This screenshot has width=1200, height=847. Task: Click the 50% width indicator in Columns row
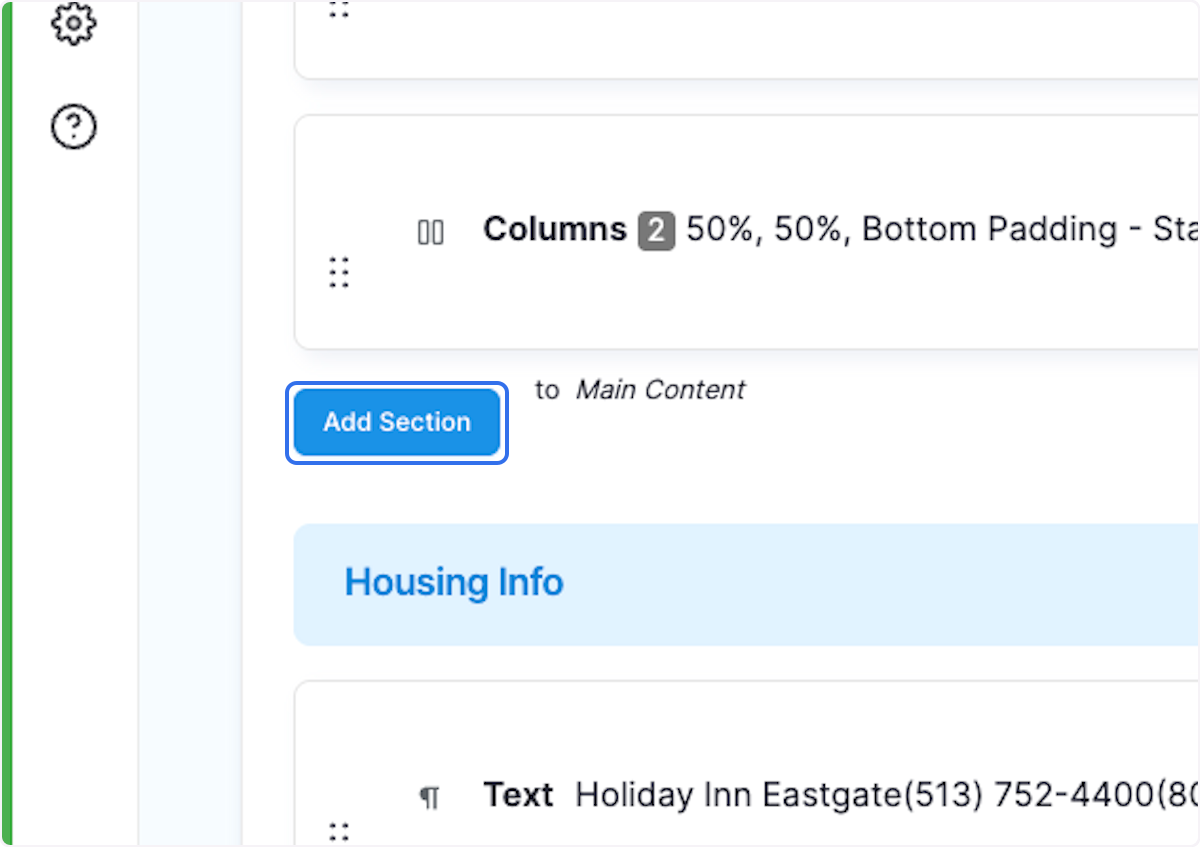[x=717, y=229]
